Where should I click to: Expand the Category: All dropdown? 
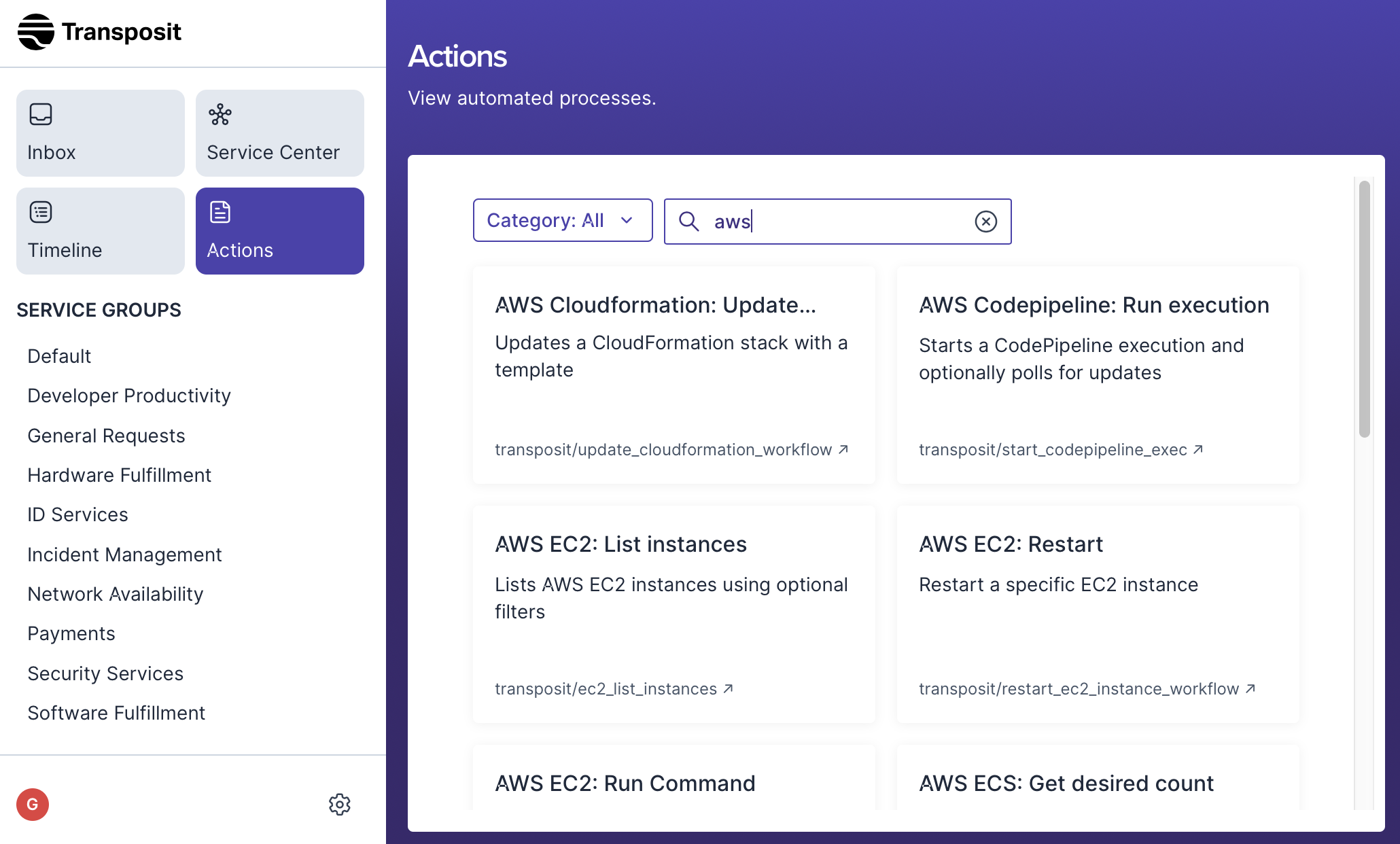[562, 220]
